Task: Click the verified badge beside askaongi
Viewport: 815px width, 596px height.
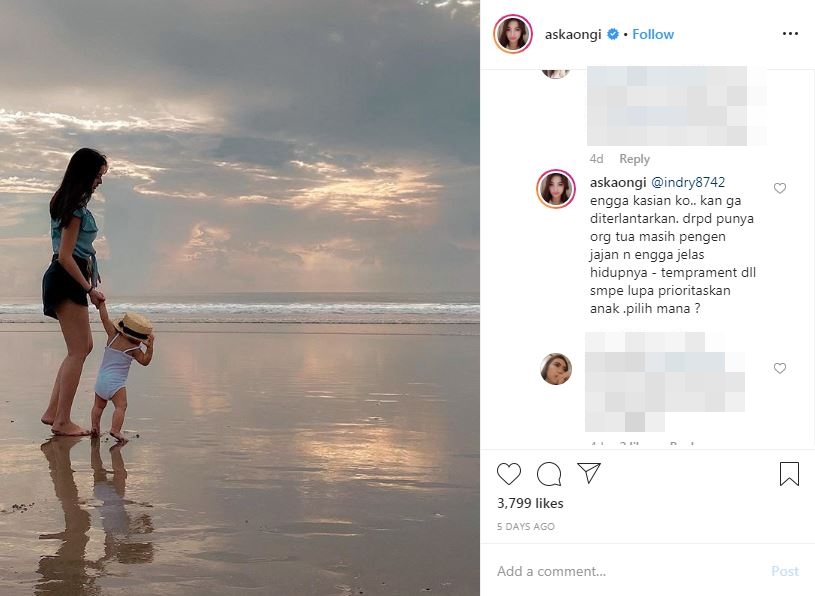Action: tap(613, 33)
